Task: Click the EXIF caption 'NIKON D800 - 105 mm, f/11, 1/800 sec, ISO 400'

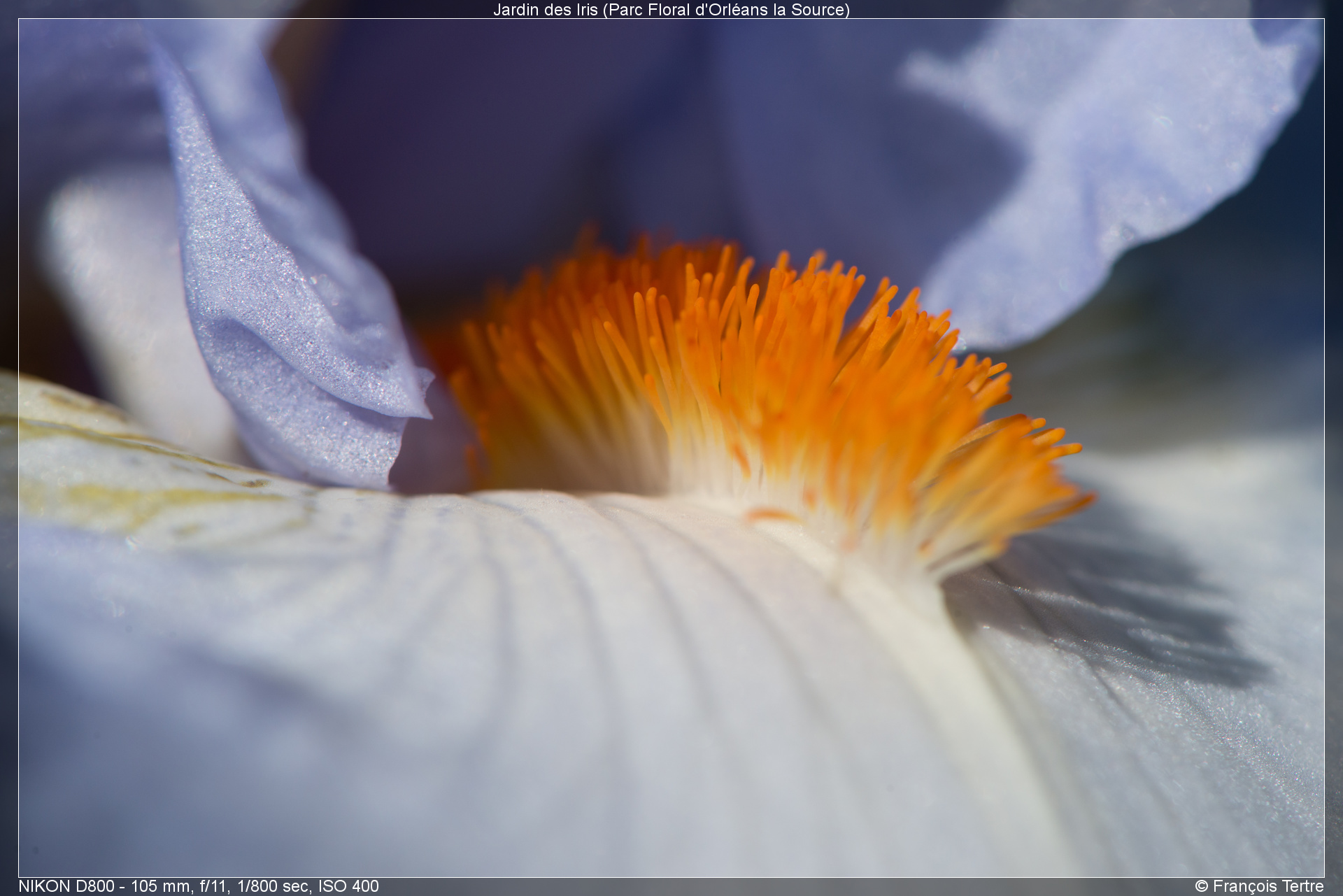Action: [x=199, y=886]
